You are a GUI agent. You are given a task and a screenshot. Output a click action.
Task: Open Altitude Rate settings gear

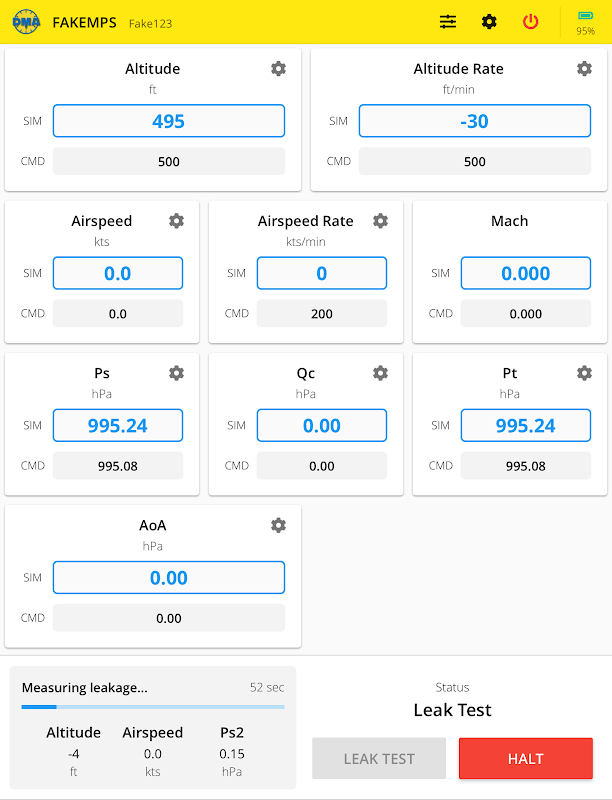click(585, 68)
